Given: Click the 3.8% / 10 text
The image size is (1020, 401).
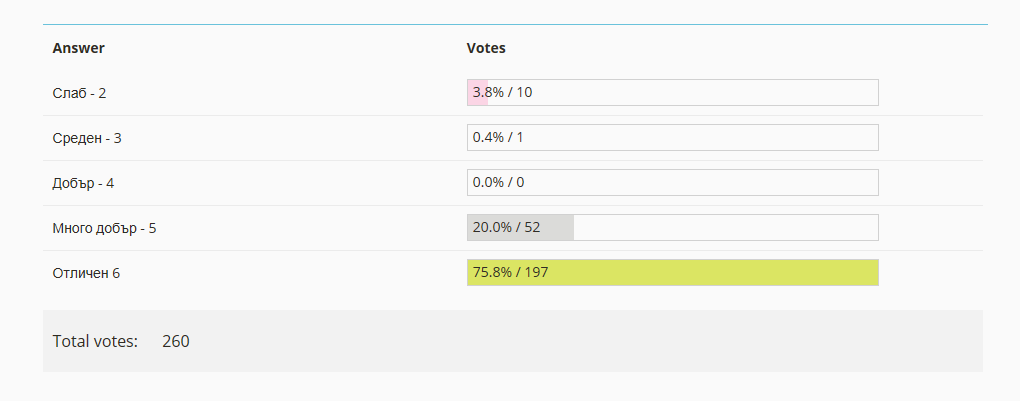Looking at the screenshot, I should pyautogui.click(x=502, y=92).
